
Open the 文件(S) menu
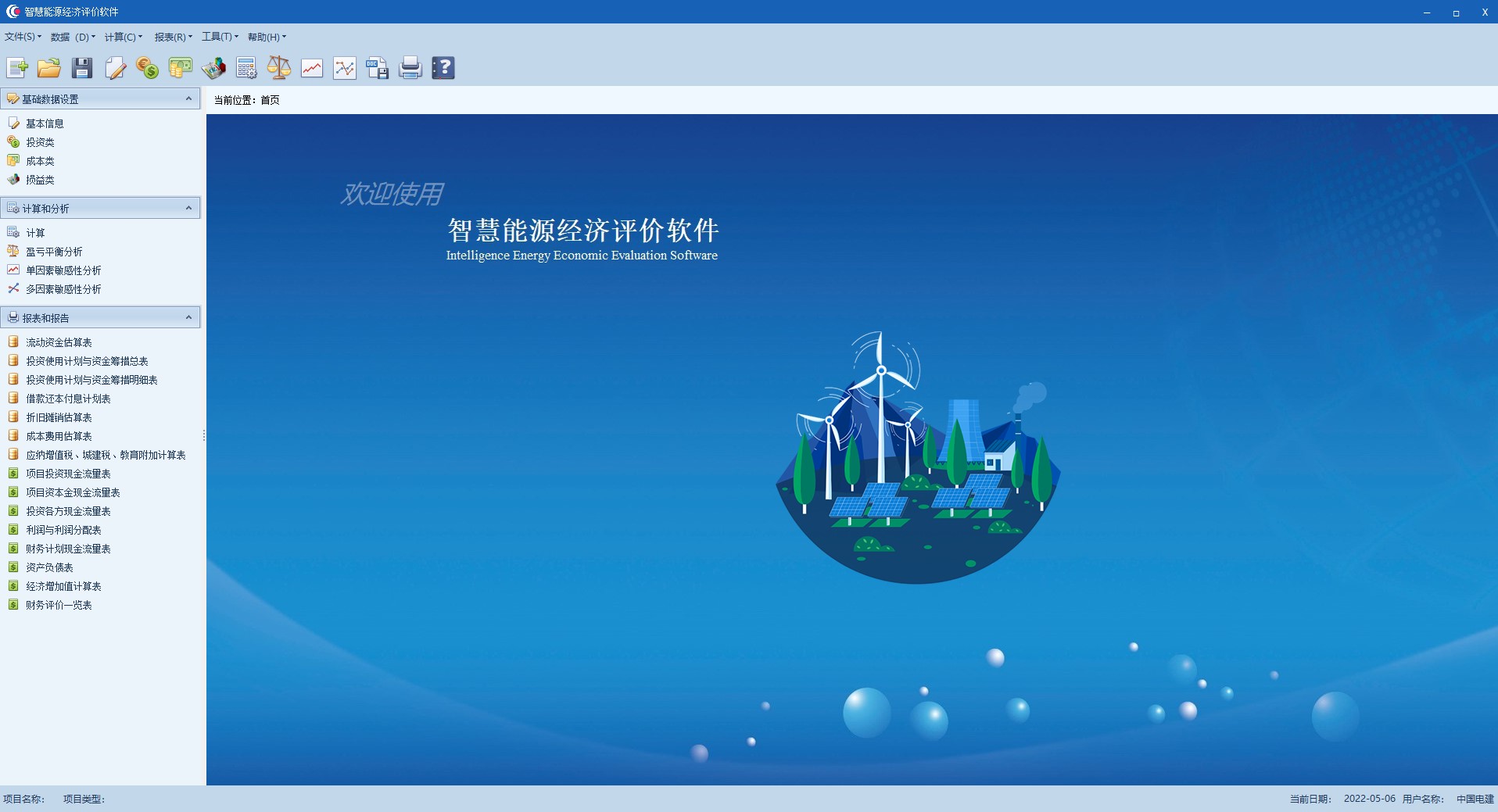tap(23, 37)
